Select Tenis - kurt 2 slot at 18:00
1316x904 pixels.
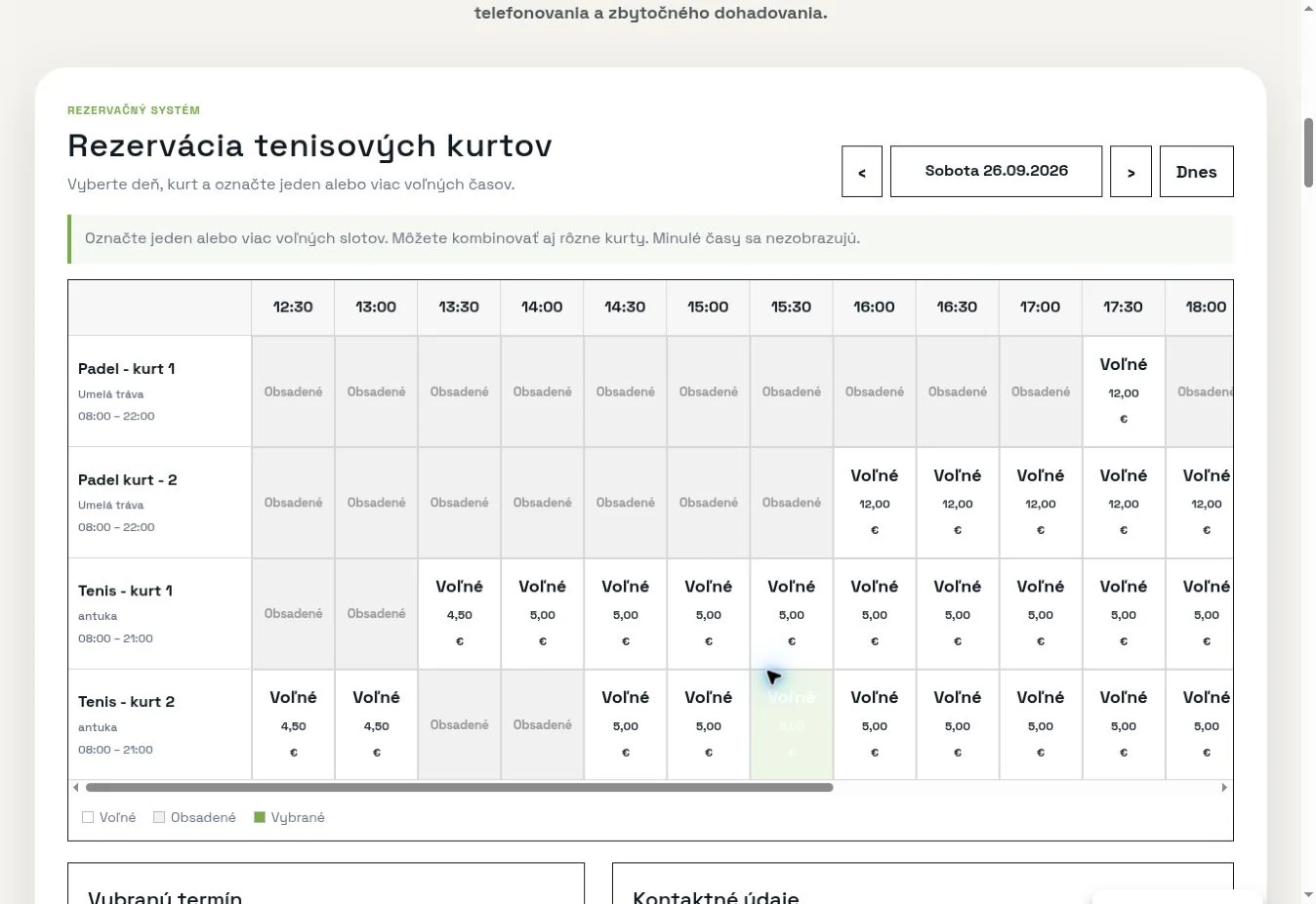[1200, 725]
